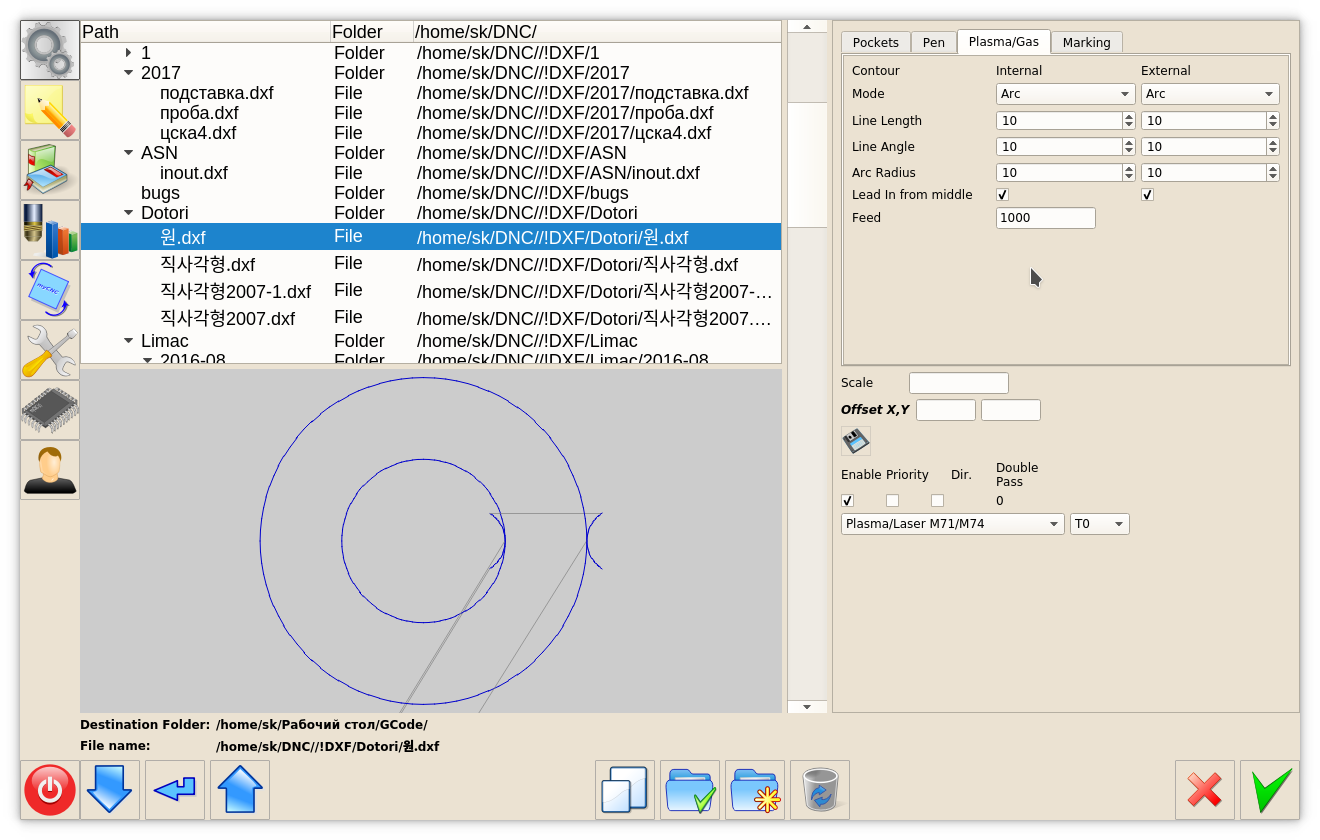The height and width of the screenshot is (840, 1320).
Task: Click the recycle bin delete icon
Action: 820,790
